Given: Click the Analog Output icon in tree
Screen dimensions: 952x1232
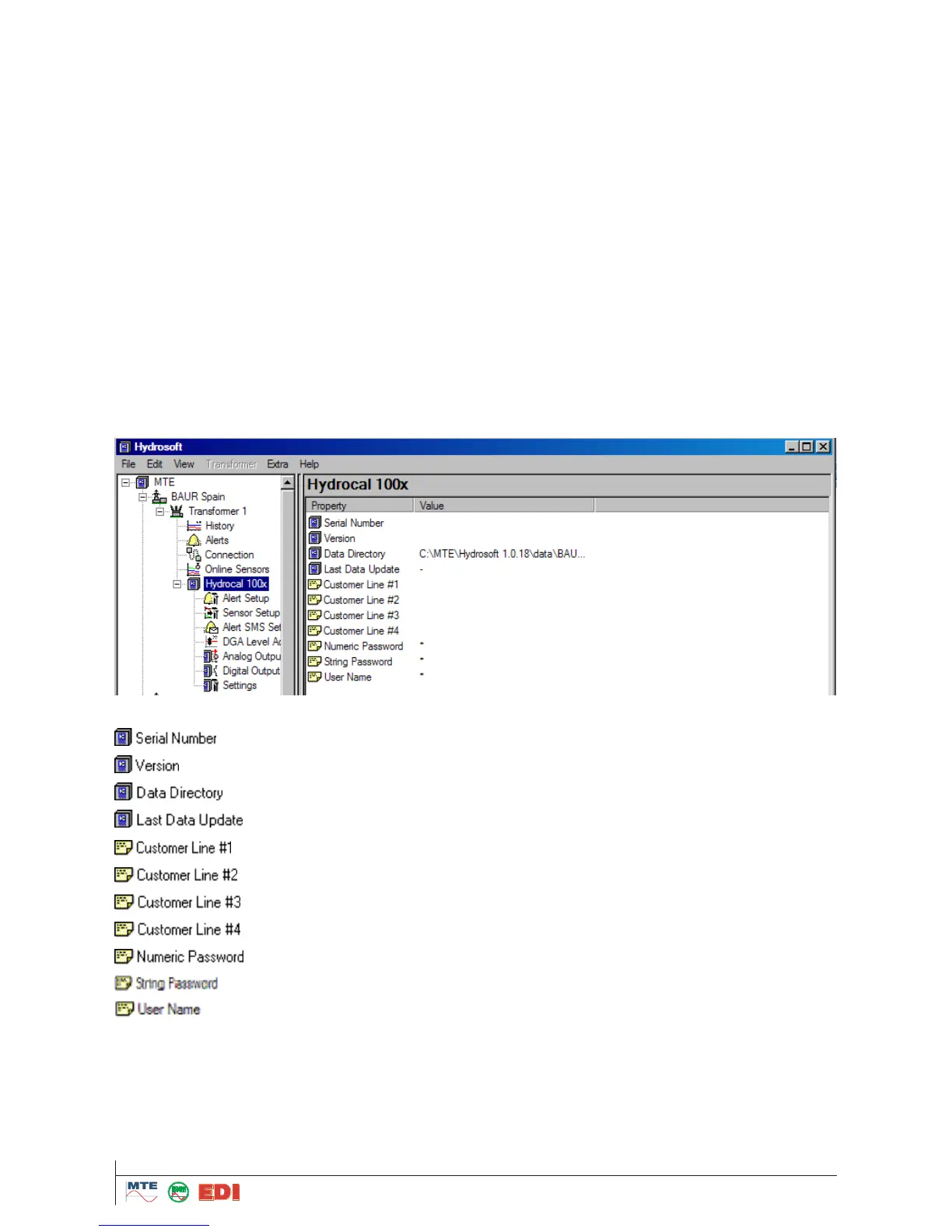Looking at the screenshot, I should tap(211, 656).
